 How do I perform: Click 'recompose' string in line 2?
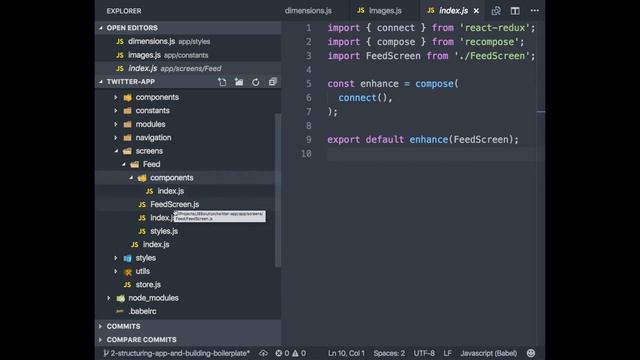tap(489, 42)
